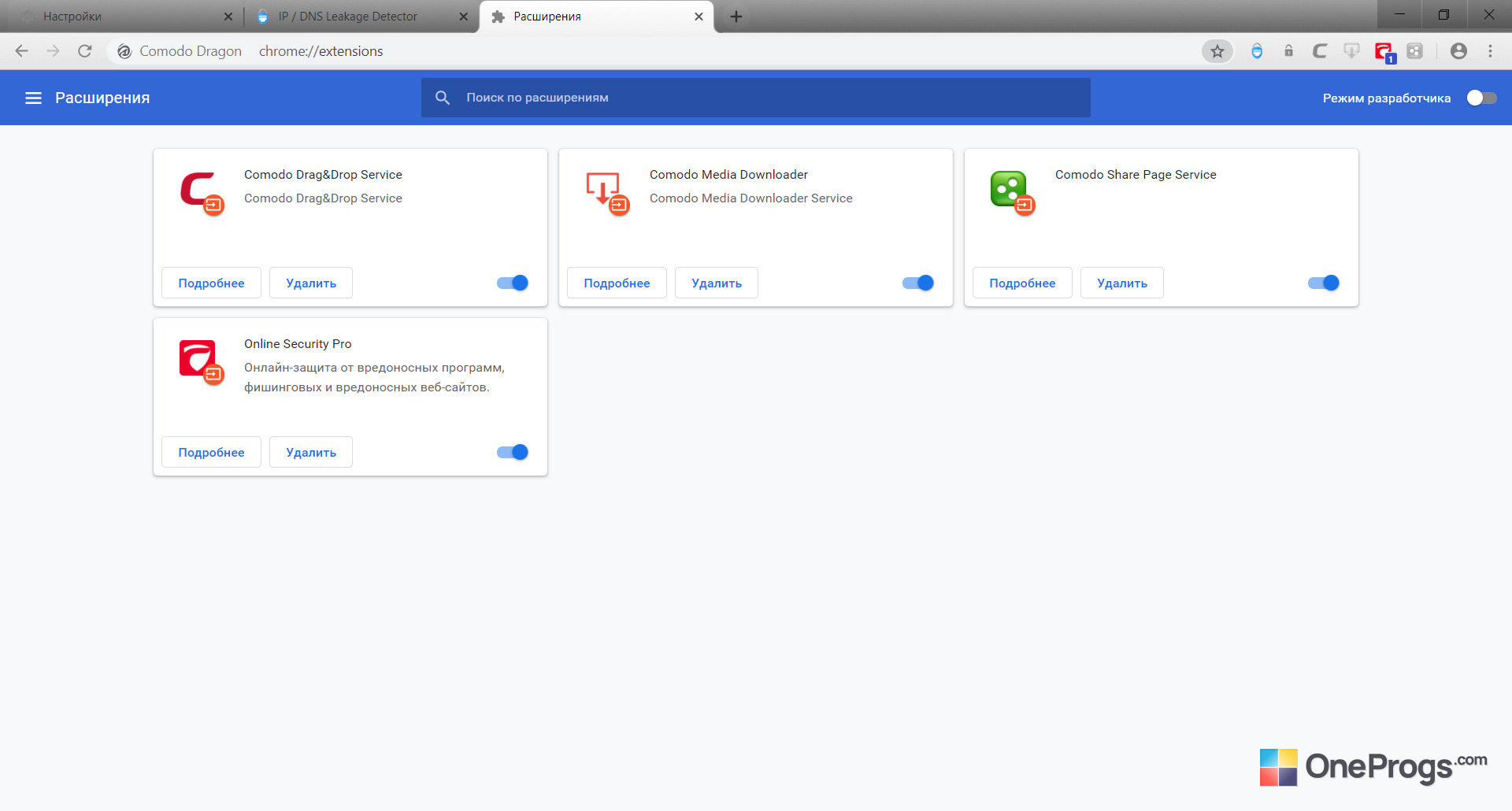Viewport: 1512px width, 811px height.
Task: Click the Comodo Share Page Service icon
Action: [x=1013, y=193]
